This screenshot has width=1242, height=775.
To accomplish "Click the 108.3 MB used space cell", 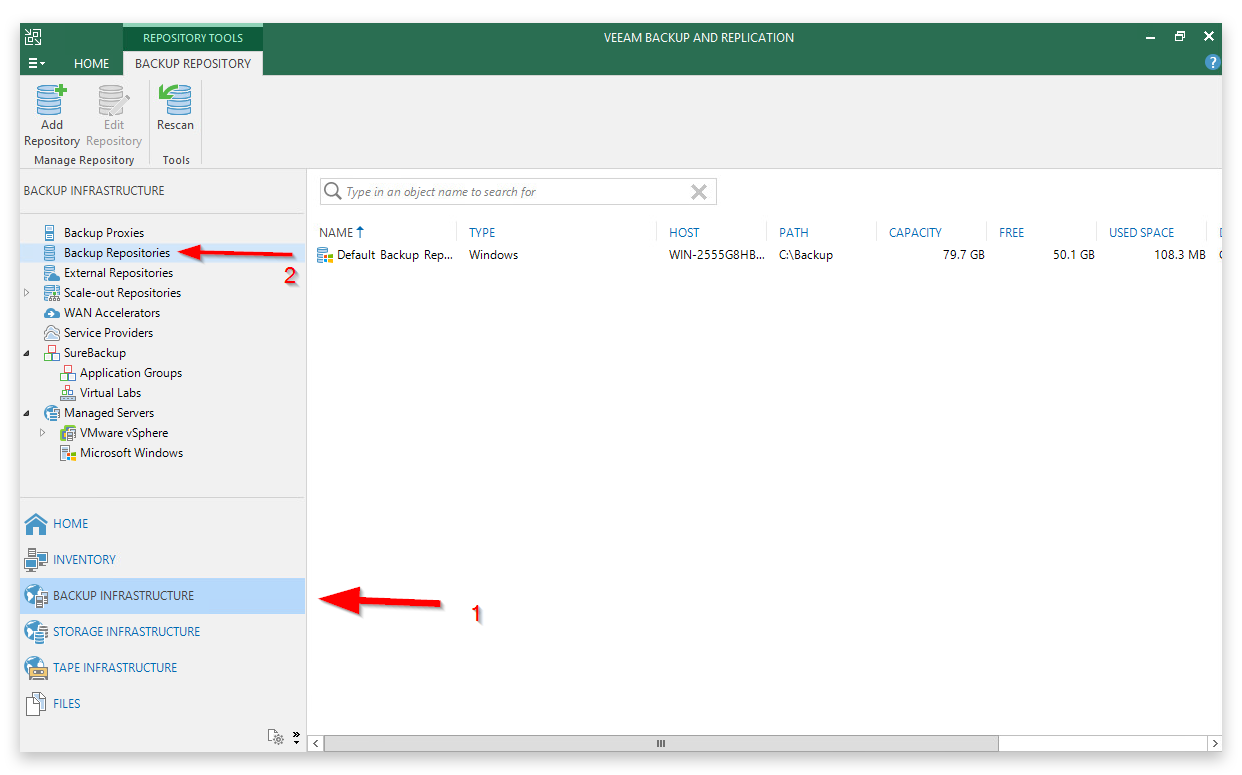I will [1179, 255].
